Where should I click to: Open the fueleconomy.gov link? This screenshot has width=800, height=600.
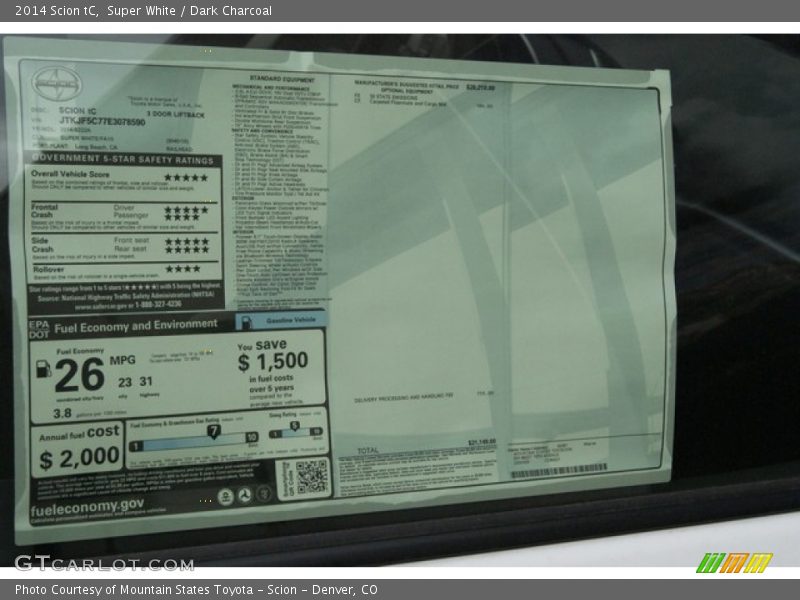[x=87, y=504]
